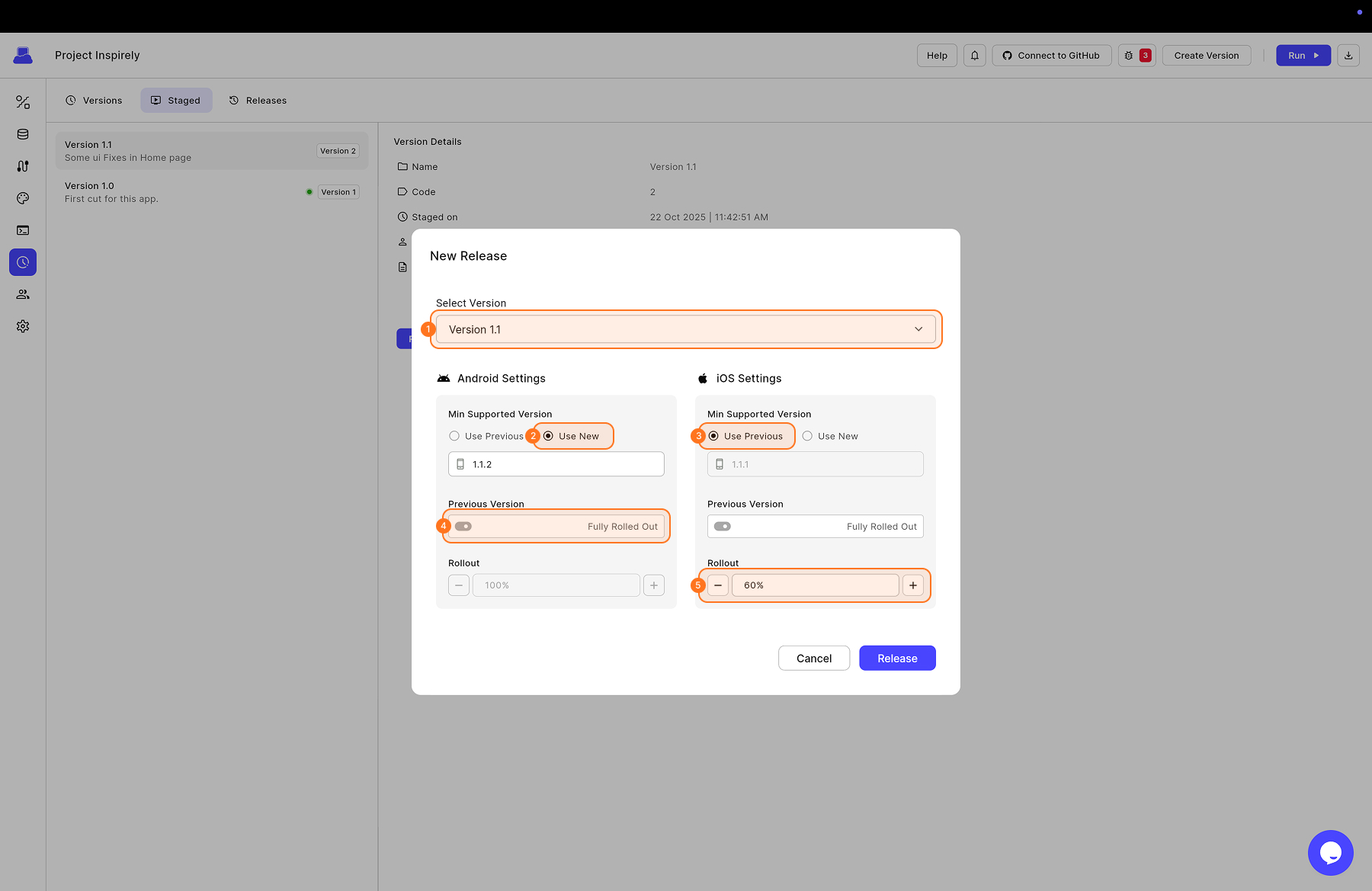Switch to the Releases tab
The width and height of the screenshot is (1372, 891).
click(258, 101)
